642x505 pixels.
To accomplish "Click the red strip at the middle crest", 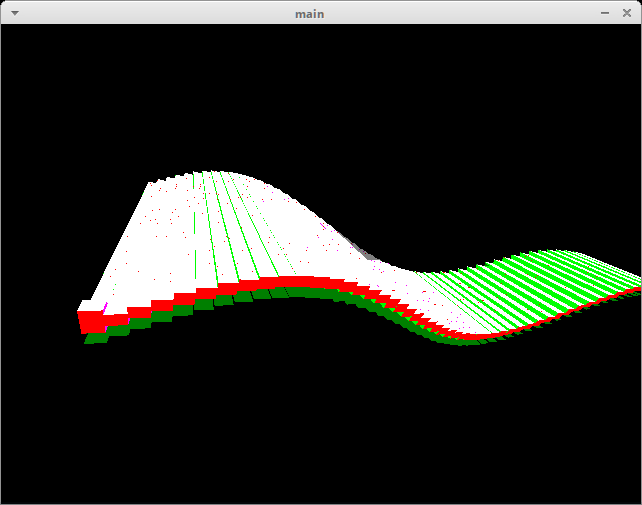I will (x=290, y=283).
